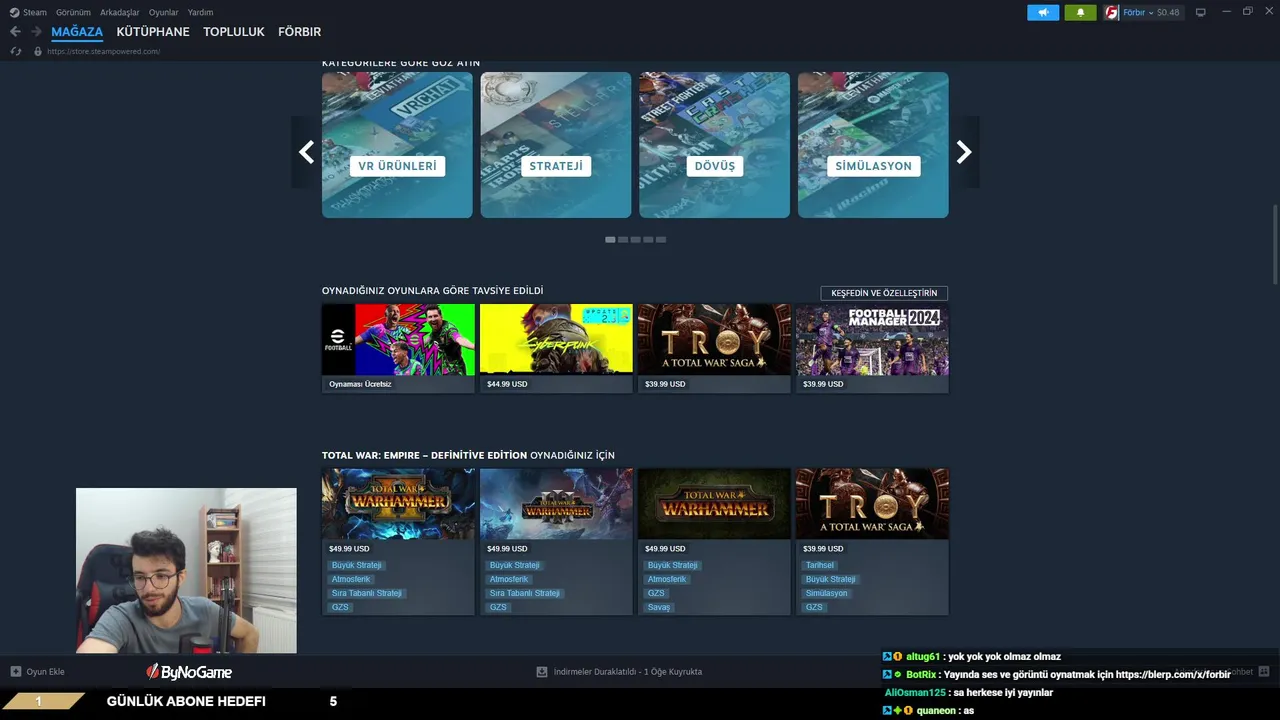Select the second carousel page dot
Image resolution: width=1280 pixels, height=720 pixels.
[x=623, y=240]
